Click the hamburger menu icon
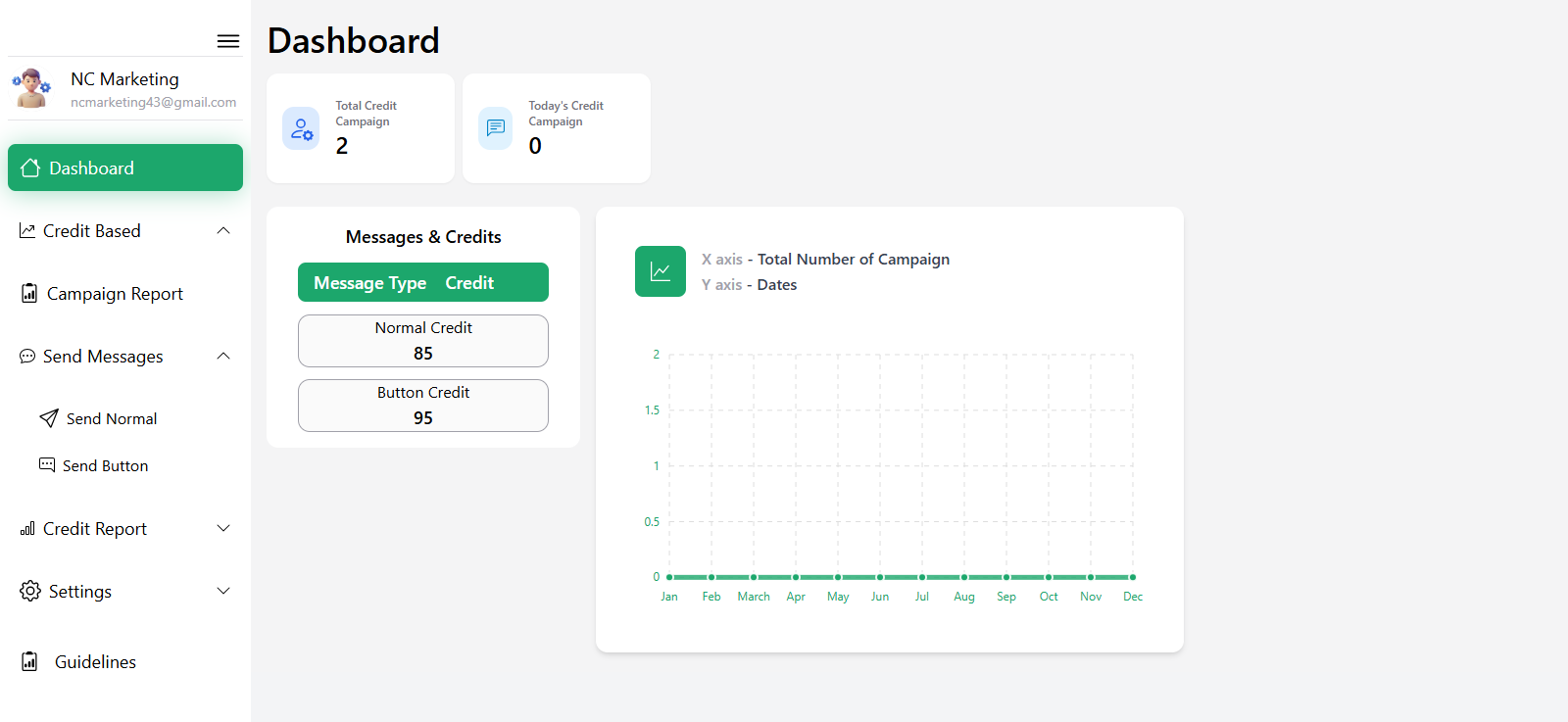The width and height of the screenshot is (1568, 722). coord(228,41)
